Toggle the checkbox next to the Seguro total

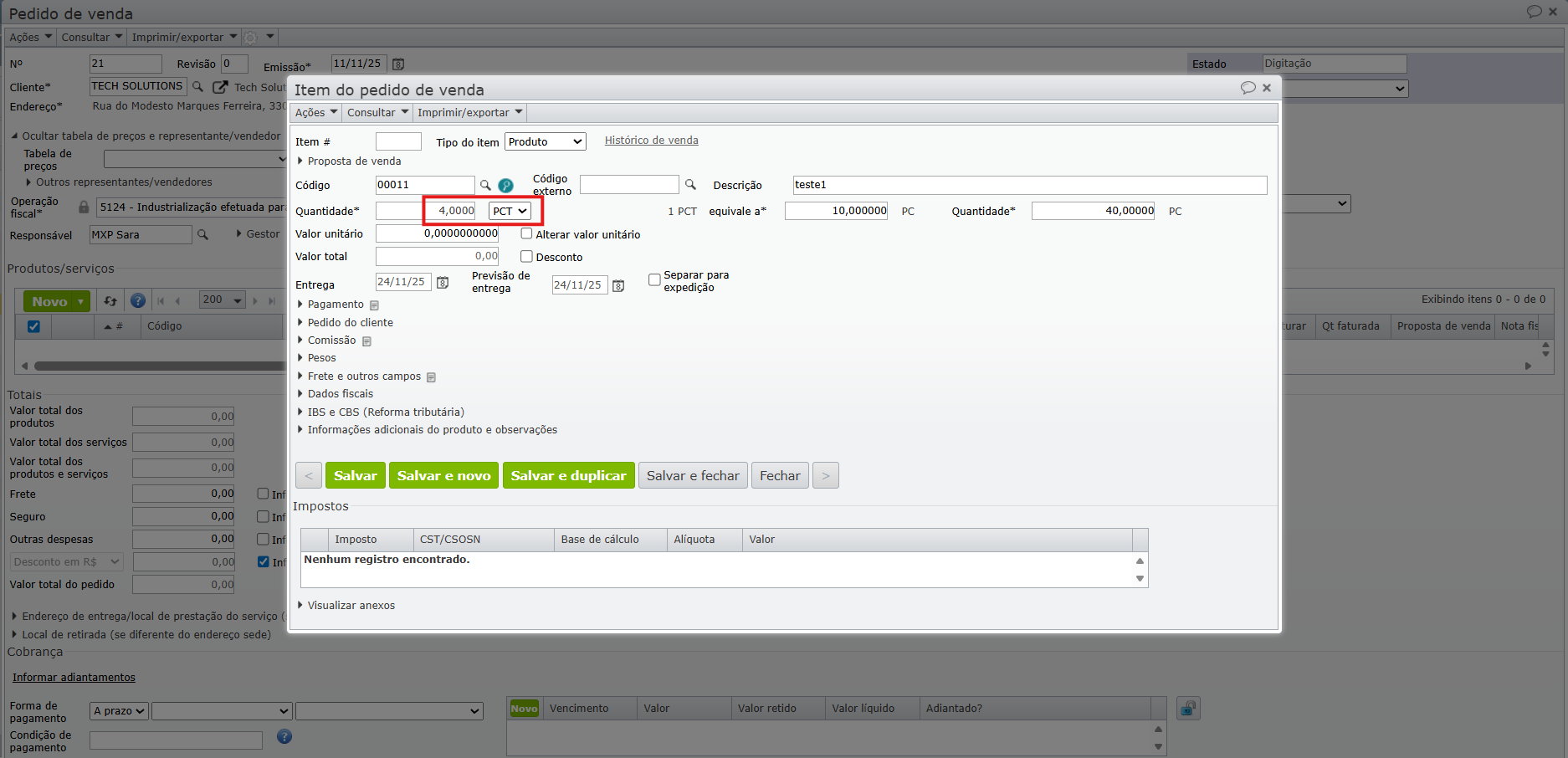coord(263,516)
